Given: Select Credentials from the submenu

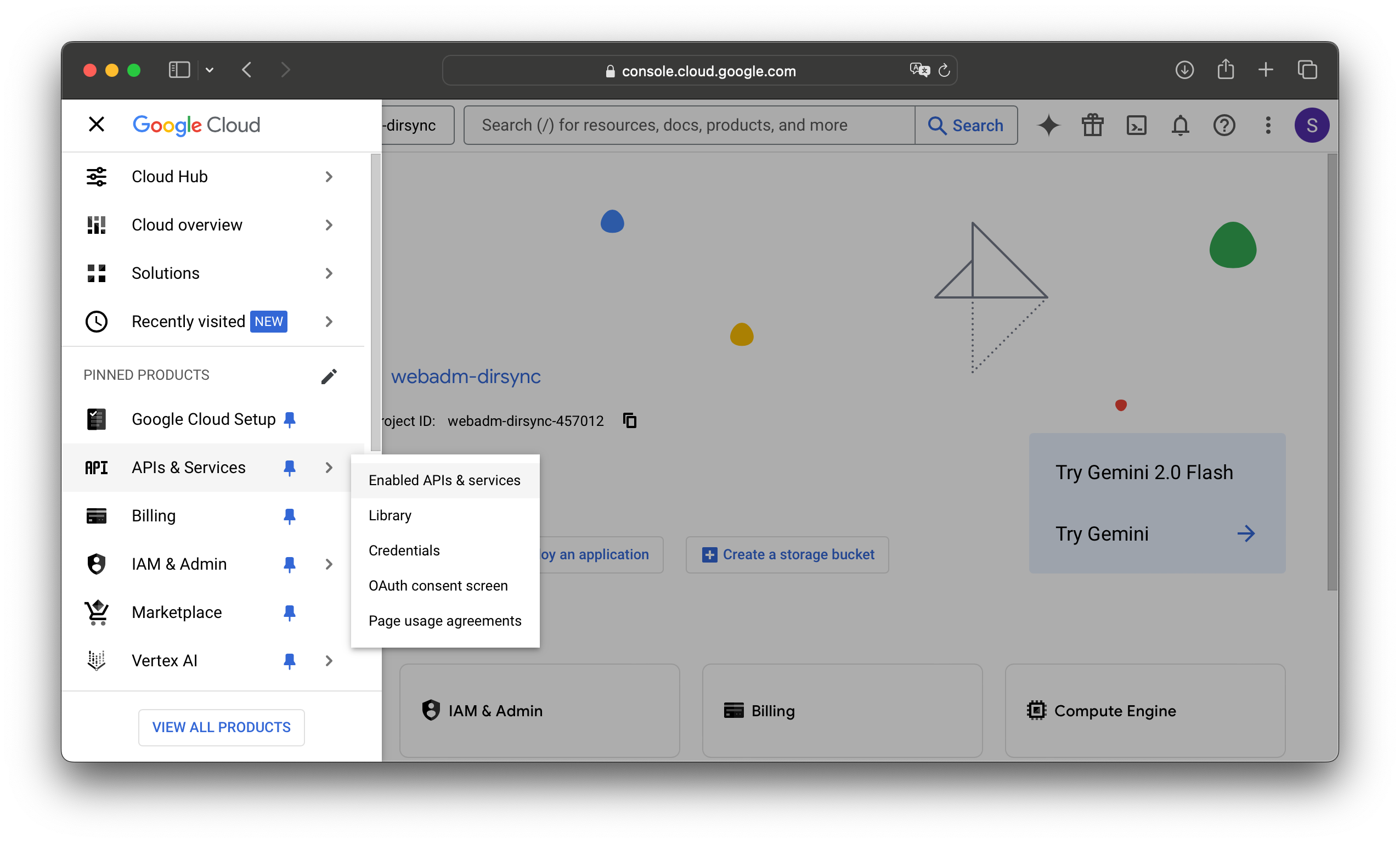Looking at the screenshot, I should click(444, 551).
